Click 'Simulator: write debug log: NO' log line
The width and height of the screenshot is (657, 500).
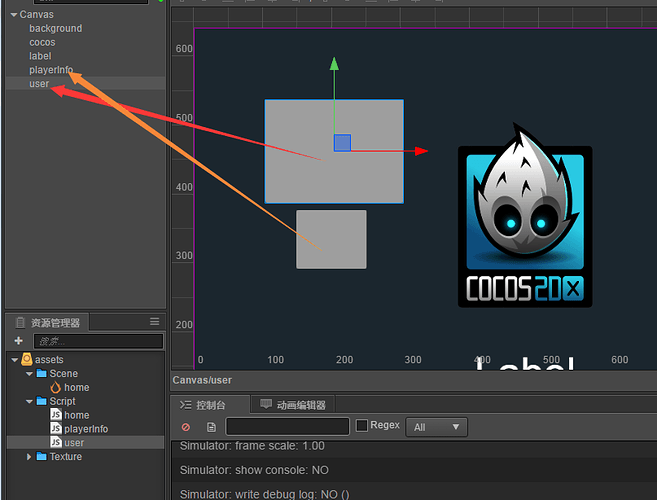click(x=264, y=494)
